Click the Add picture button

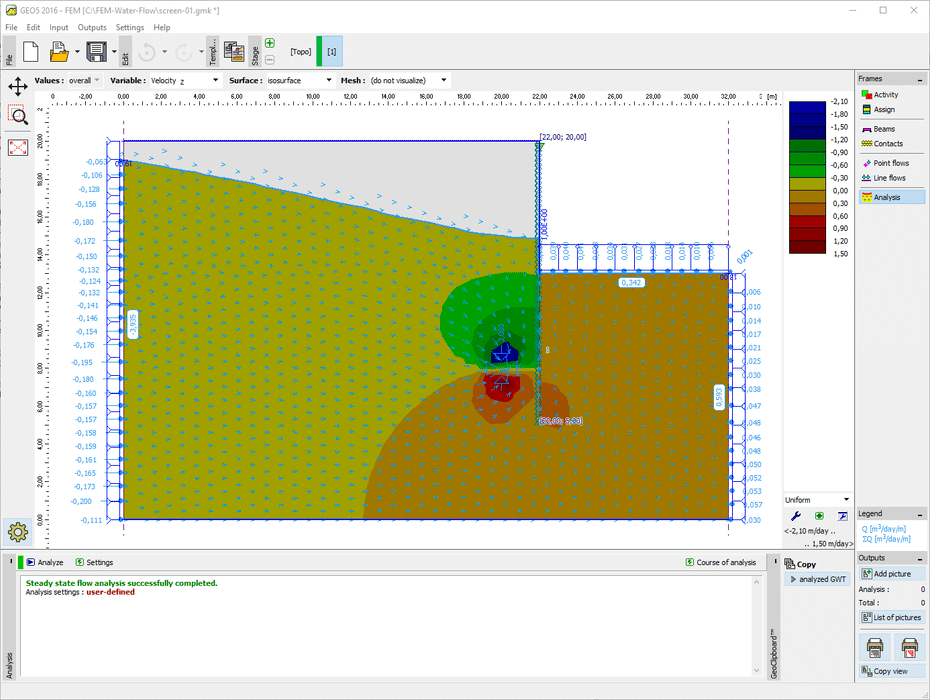890,573
